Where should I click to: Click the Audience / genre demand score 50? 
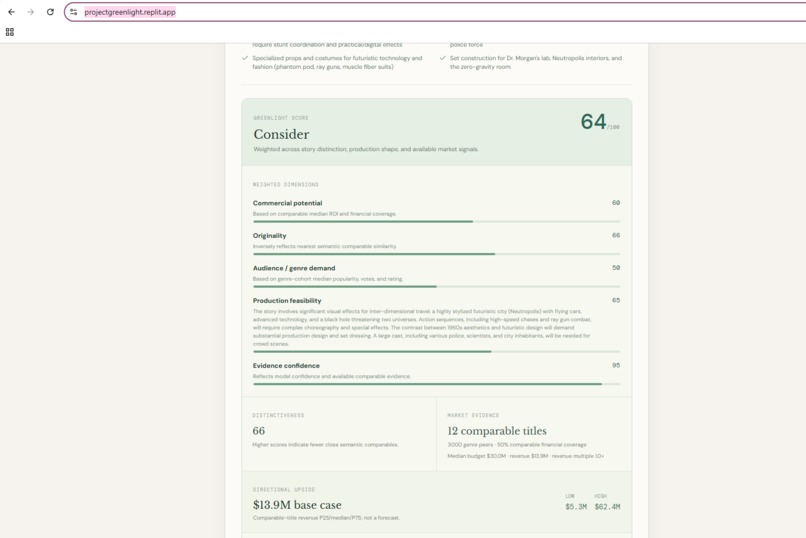(616, 268)
